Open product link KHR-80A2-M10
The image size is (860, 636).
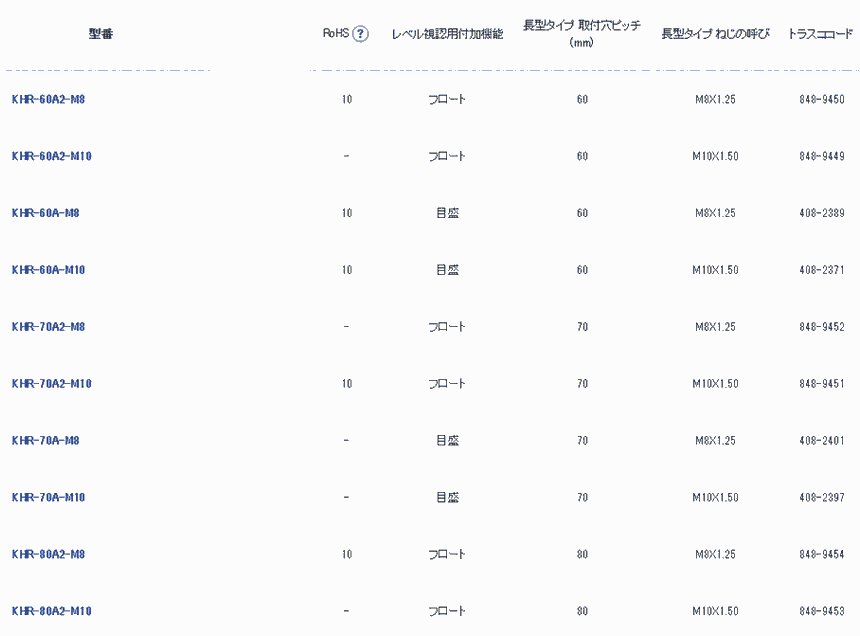[51, 611]
